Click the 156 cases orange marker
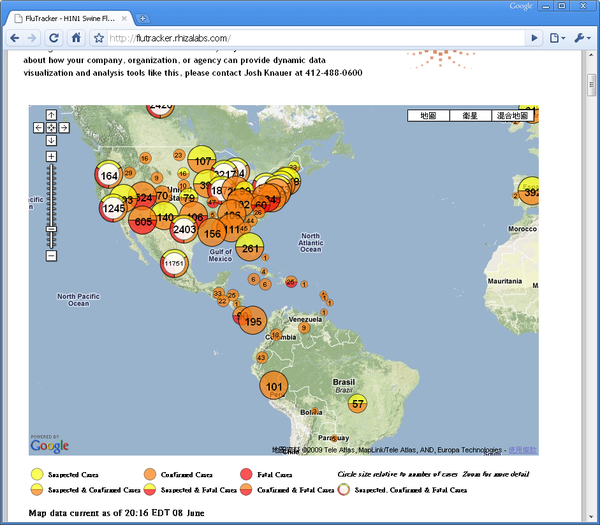Screen dimensions: 600x525 click(x=212, y=233)
